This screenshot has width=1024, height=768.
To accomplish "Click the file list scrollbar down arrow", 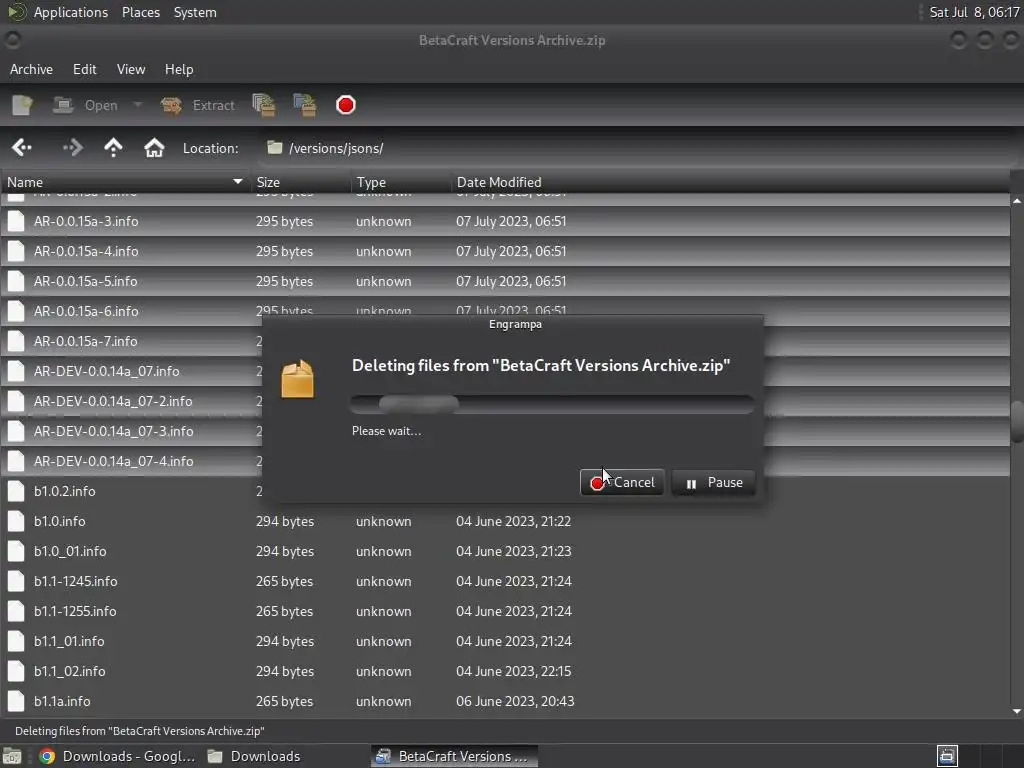I will pyautogui.click(x=1017, y=711).
